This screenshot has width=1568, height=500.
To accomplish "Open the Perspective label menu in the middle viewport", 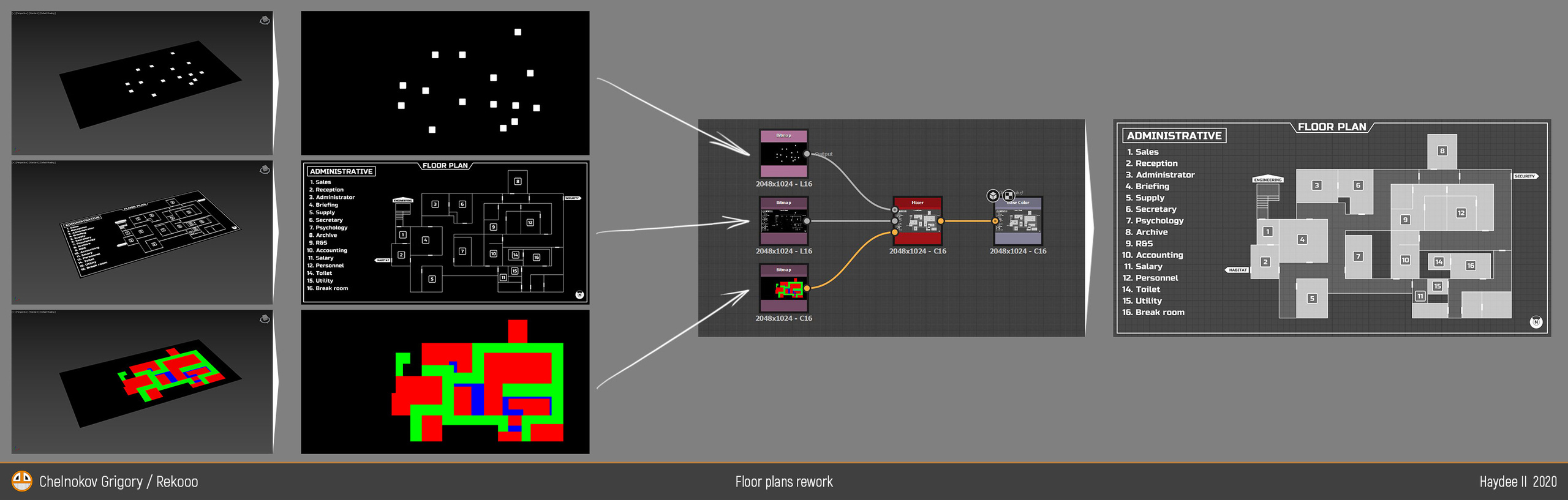I will pos(22,163).
